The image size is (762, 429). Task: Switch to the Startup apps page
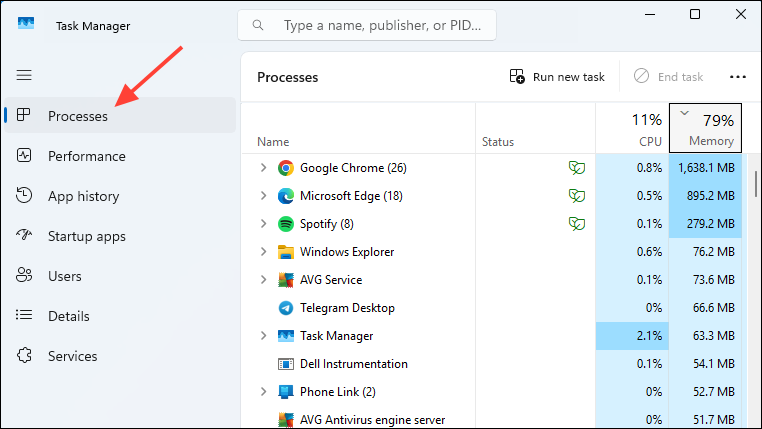pyautogui.click(x=86, y=236)
